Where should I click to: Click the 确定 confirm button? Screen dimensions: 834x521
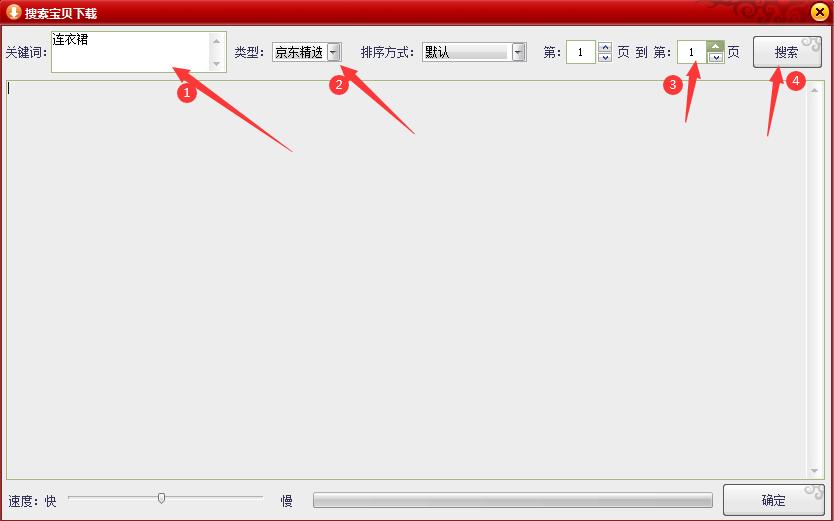tap(774, 500)
